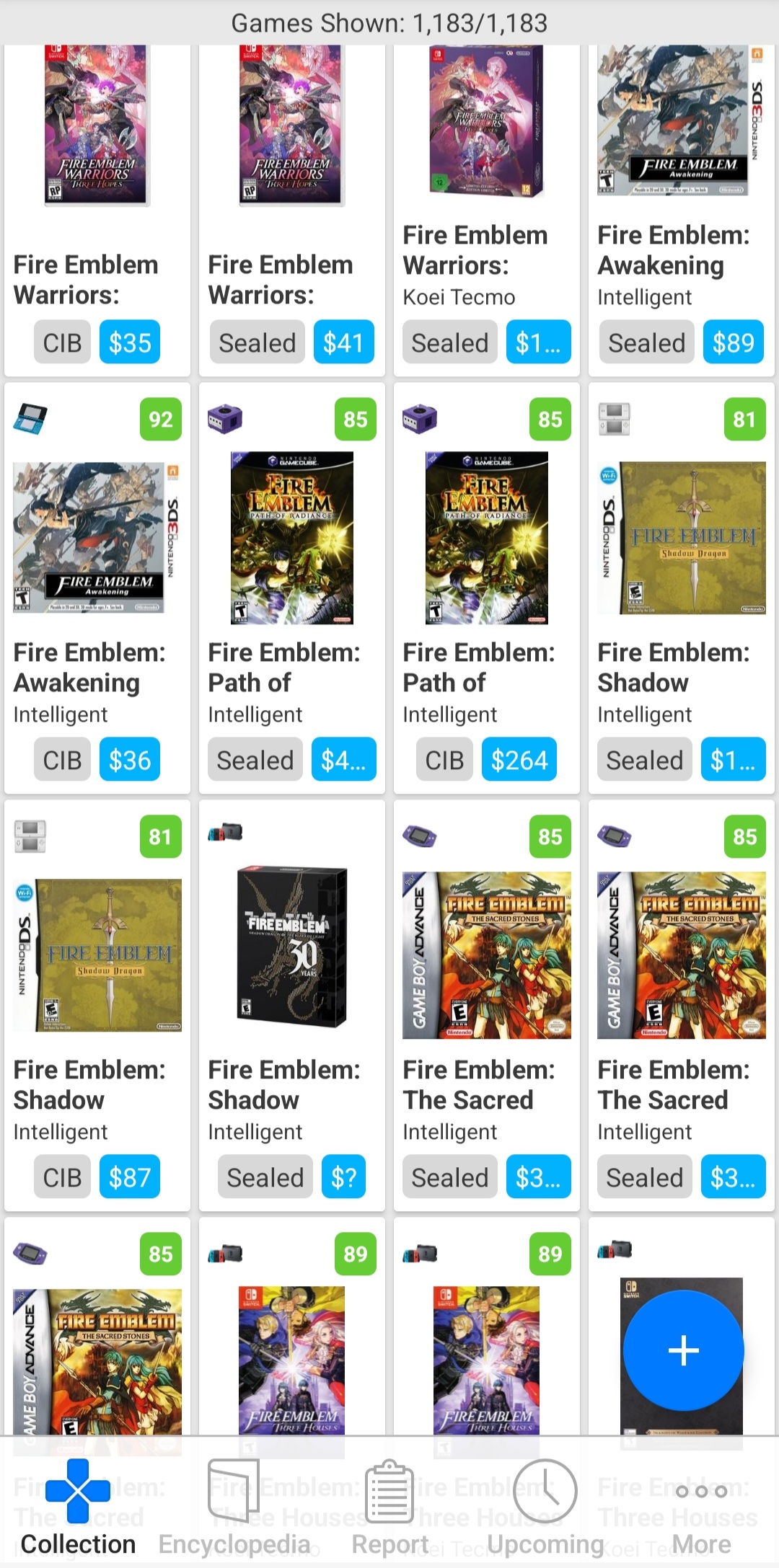Tap the Games Shown counter header

(x=389, y=23)
